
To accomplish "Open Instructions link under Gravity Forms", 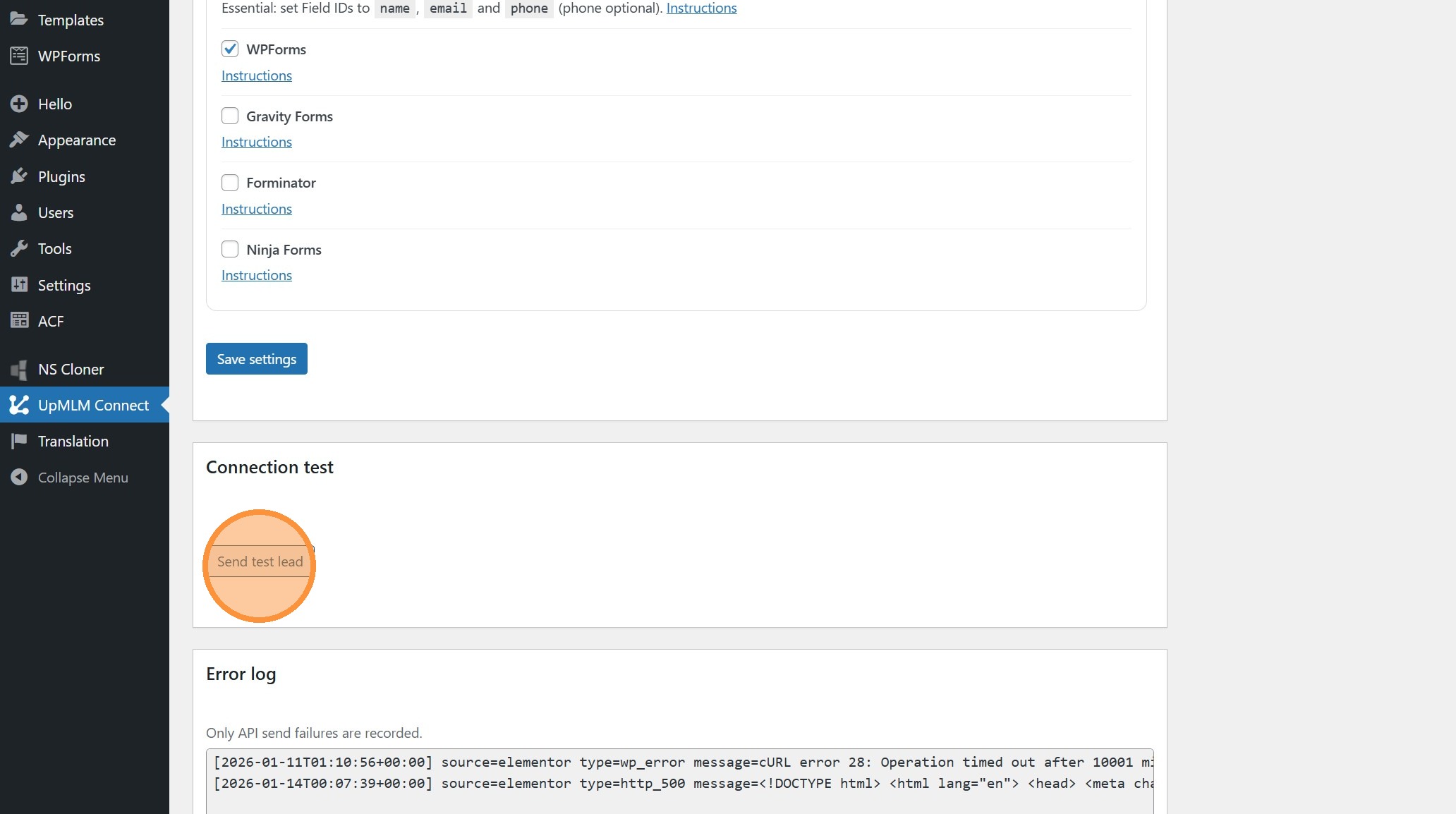I will [x=257, y=142].
